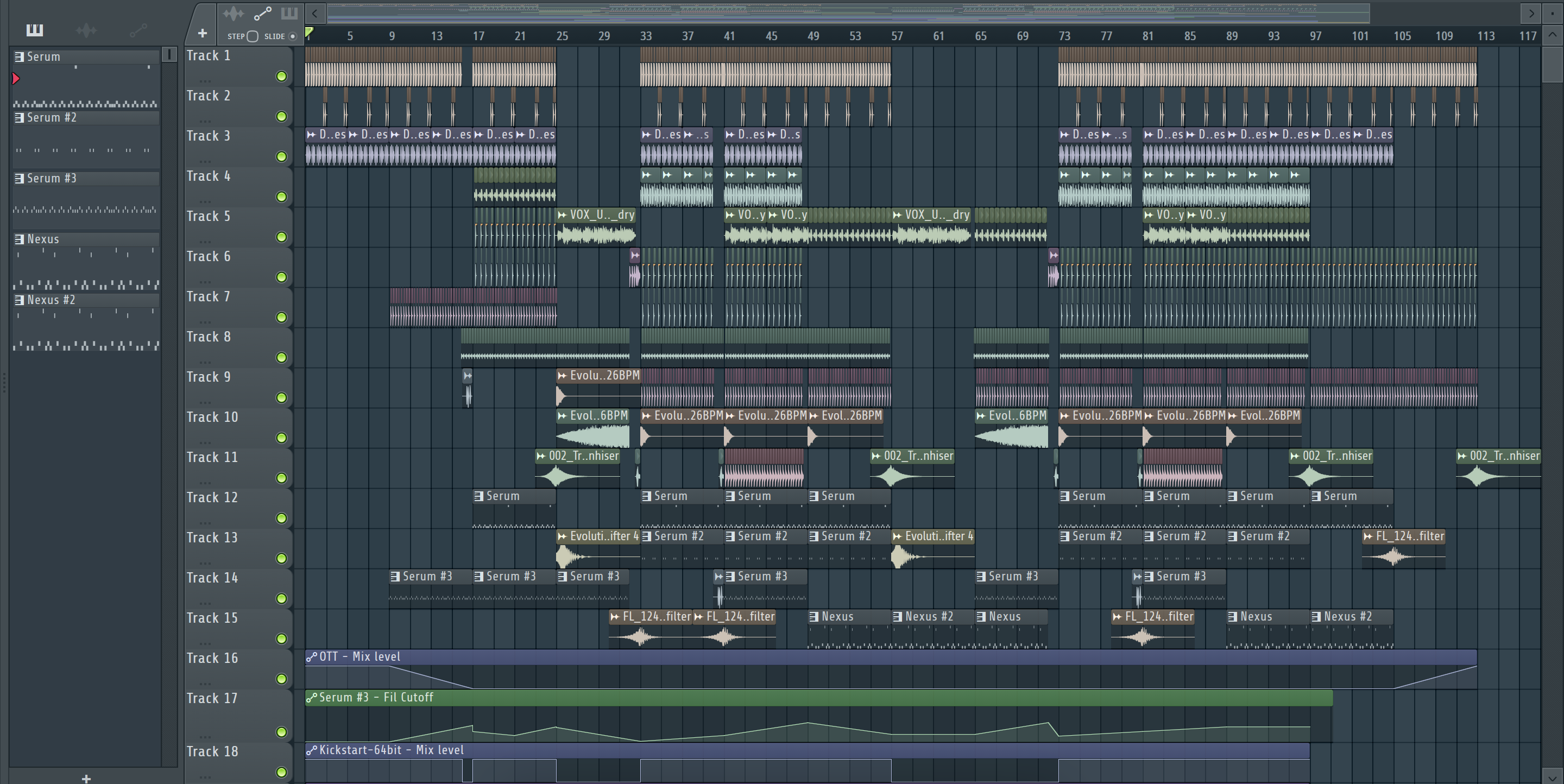Mute Track 1 using its green light
The height and width of the screenshot is (784, 1564).
point(281,77)
